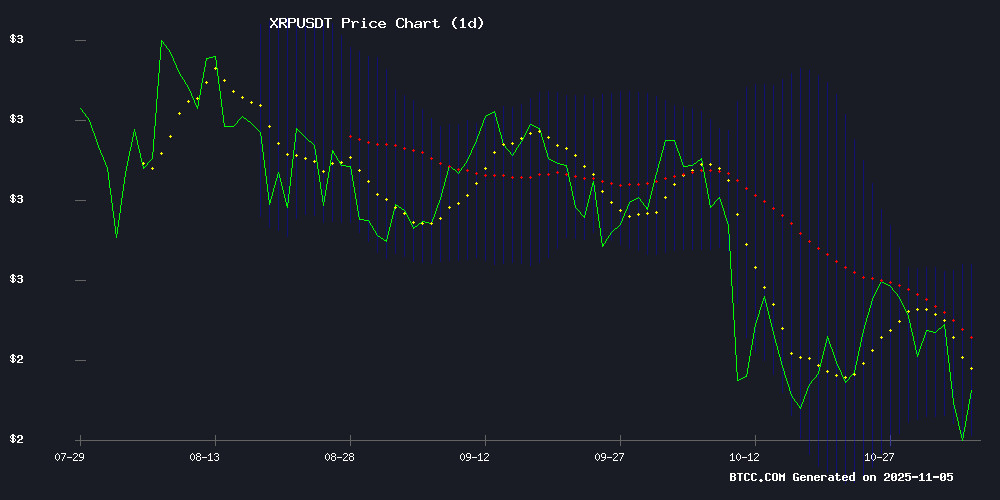Screen dimensions: 1000x500
Task: Click the 09-27 x-axis date label
Action: [609, 456]
